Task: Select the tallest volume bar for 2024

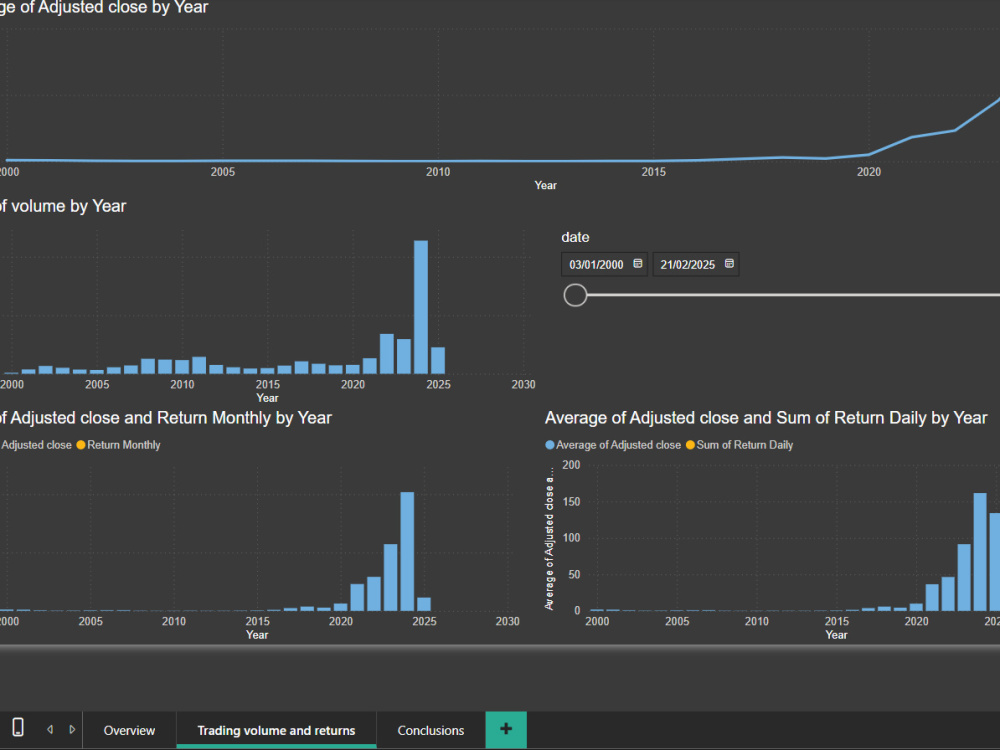Action: (421, 307)
